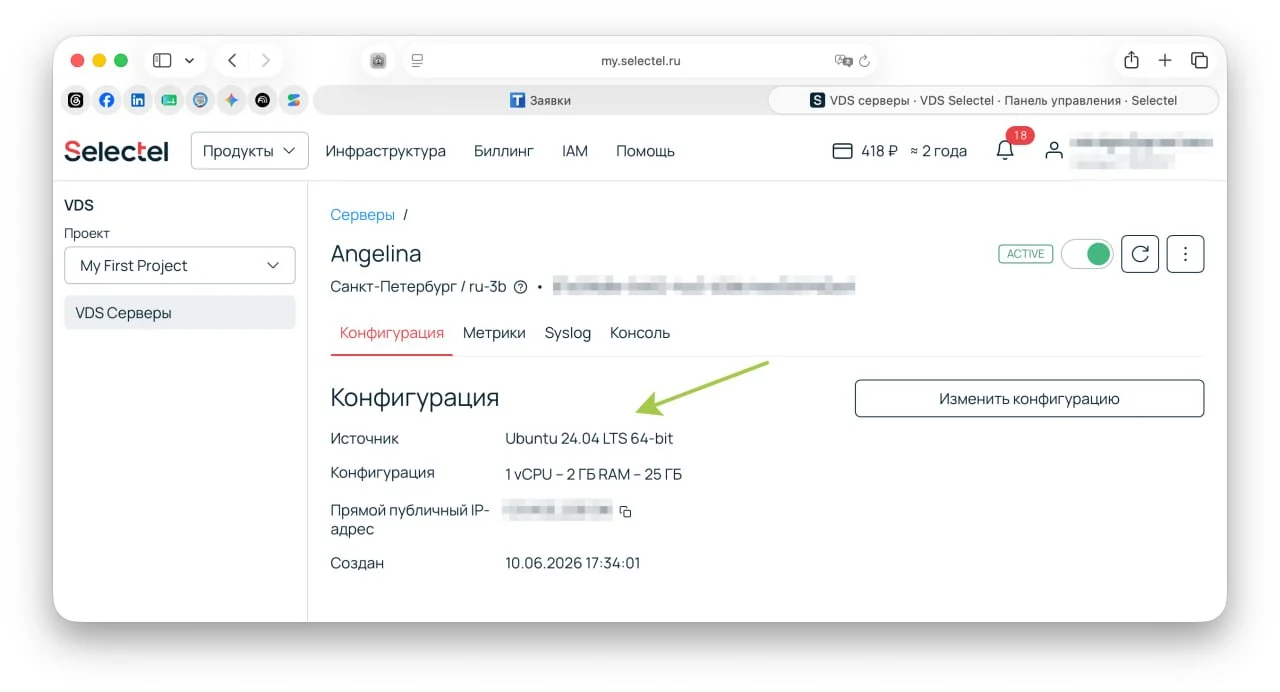Open IAM menu item
1280x692 pixels.
pos(575,151)
